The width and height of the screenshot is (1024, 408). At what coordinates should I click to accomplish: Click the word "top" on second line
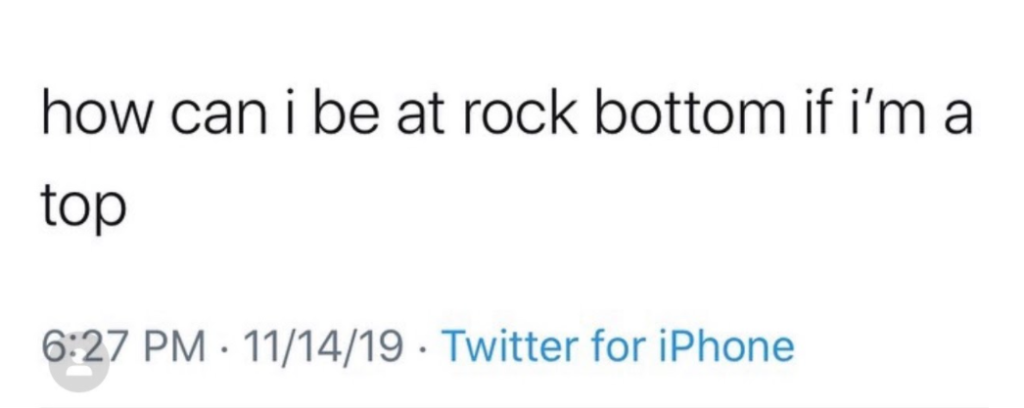[83, 207]
